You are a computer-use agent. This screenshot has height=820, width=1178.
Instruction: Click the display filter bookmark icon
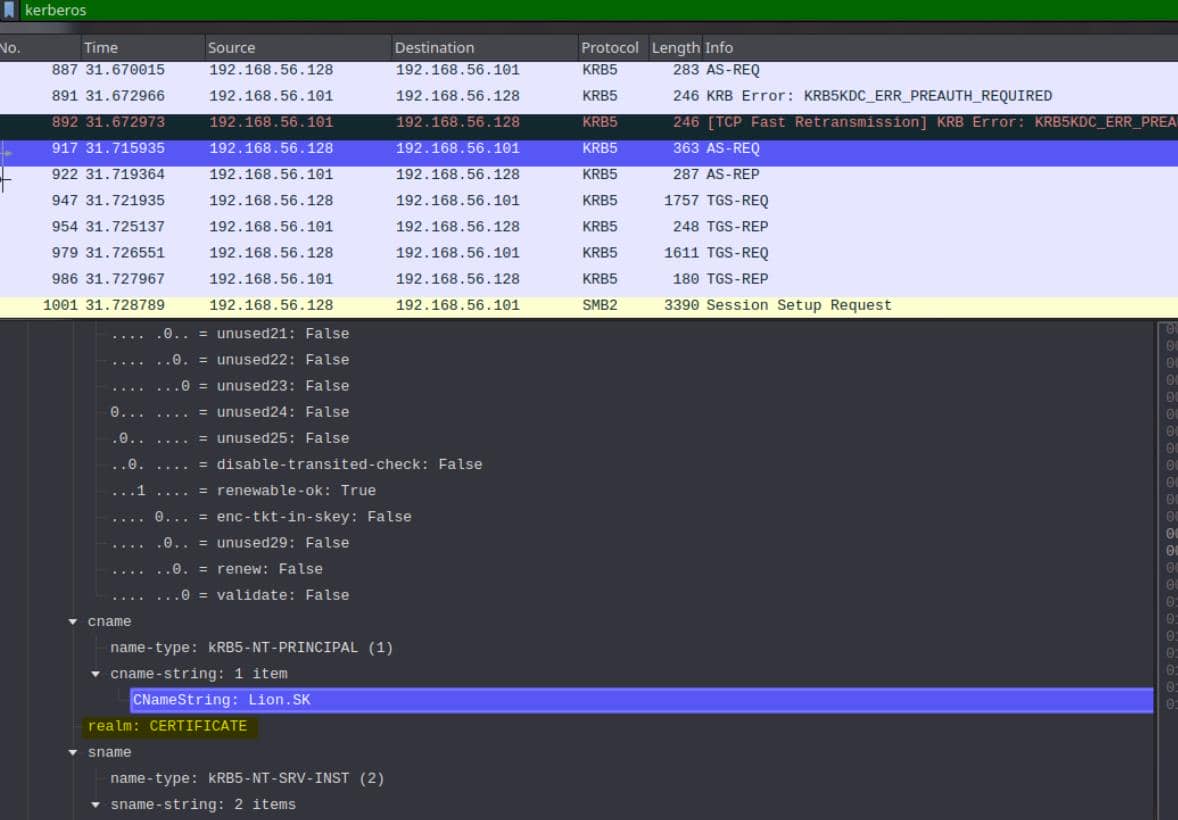click(9, 10)
